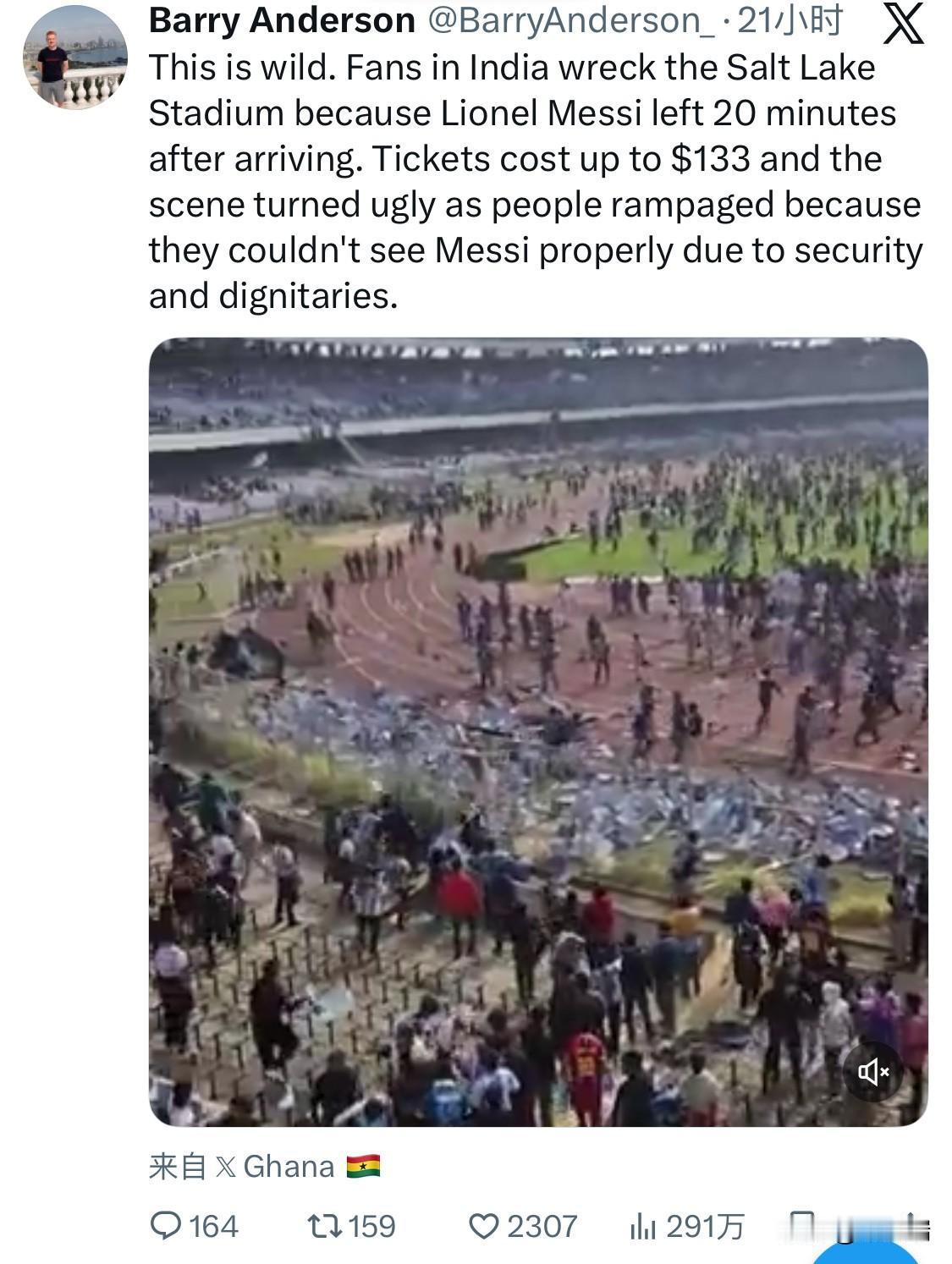Click the 159 reposts count
The image size is (952, 1264).
[371, 1226]
